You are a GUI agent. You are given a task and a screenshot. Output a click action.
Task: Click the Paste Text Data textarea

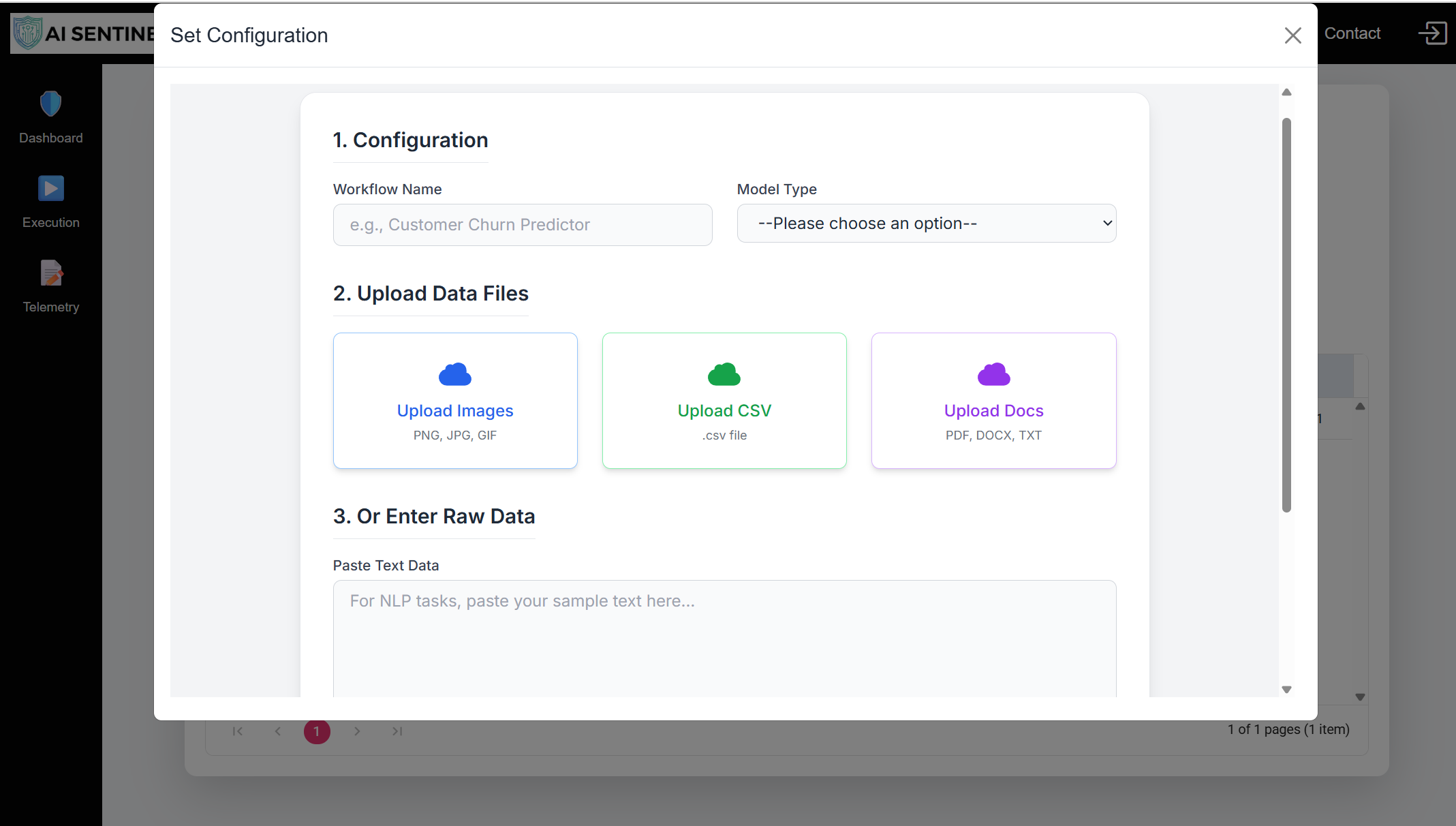coord(724,637)
